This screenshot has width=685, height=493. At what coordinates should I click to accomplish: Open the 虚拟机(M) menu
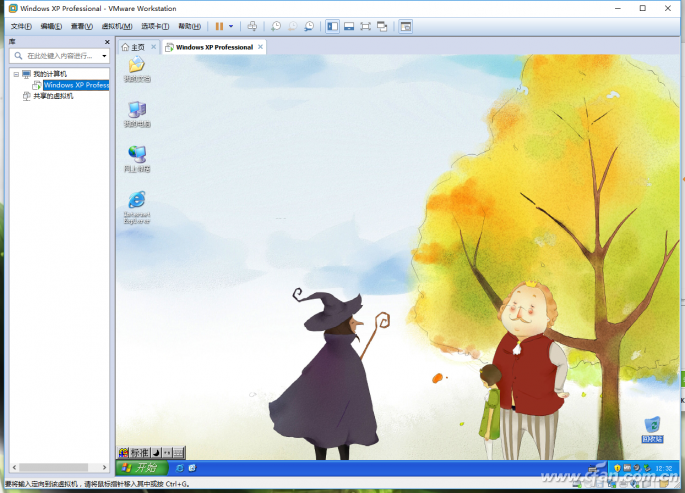pyautogui.click(x=117, y=26)
